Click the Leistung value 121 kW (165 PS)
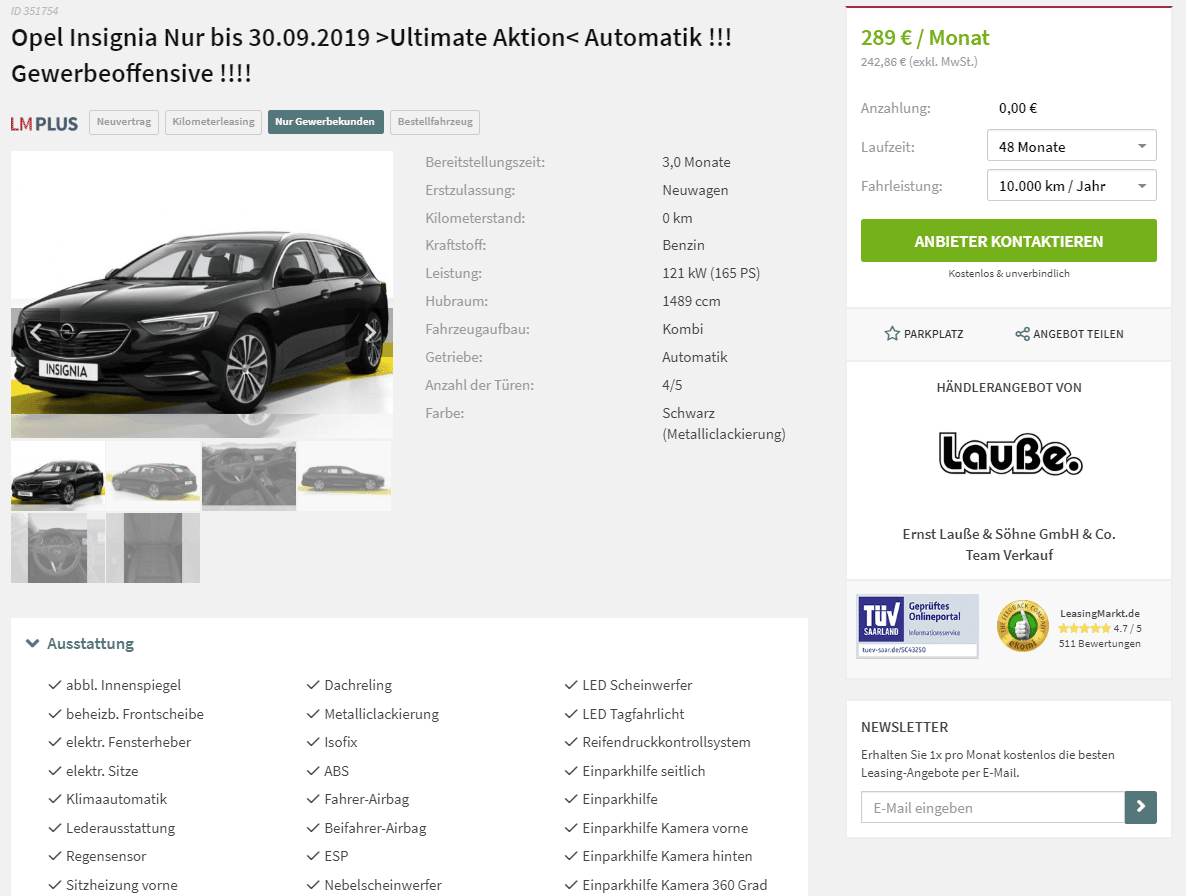This screenshot has width=1186, height=896. pos(711,273)
